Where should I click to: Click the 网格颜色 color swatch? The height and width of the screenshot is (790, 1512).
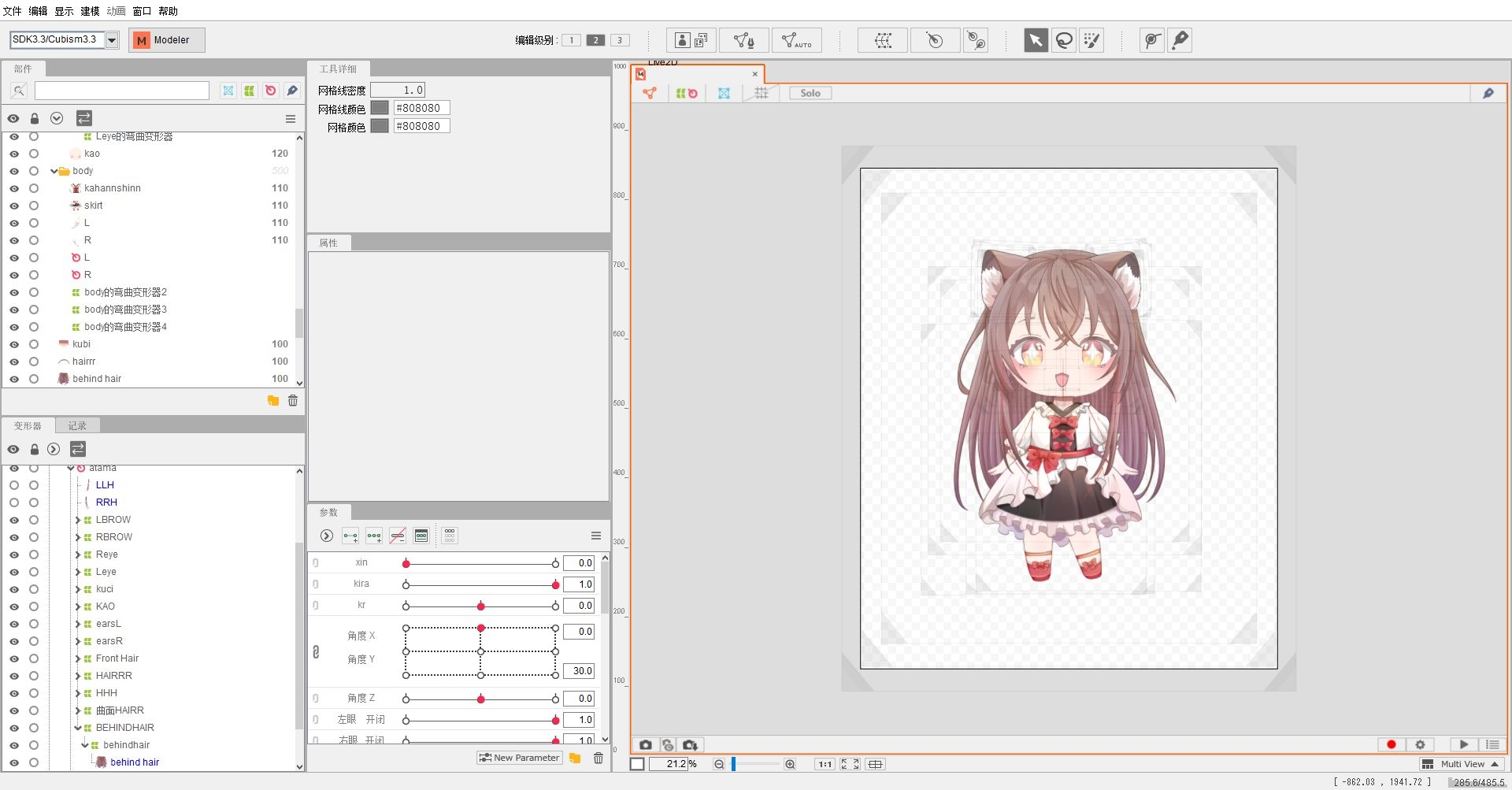380,126
